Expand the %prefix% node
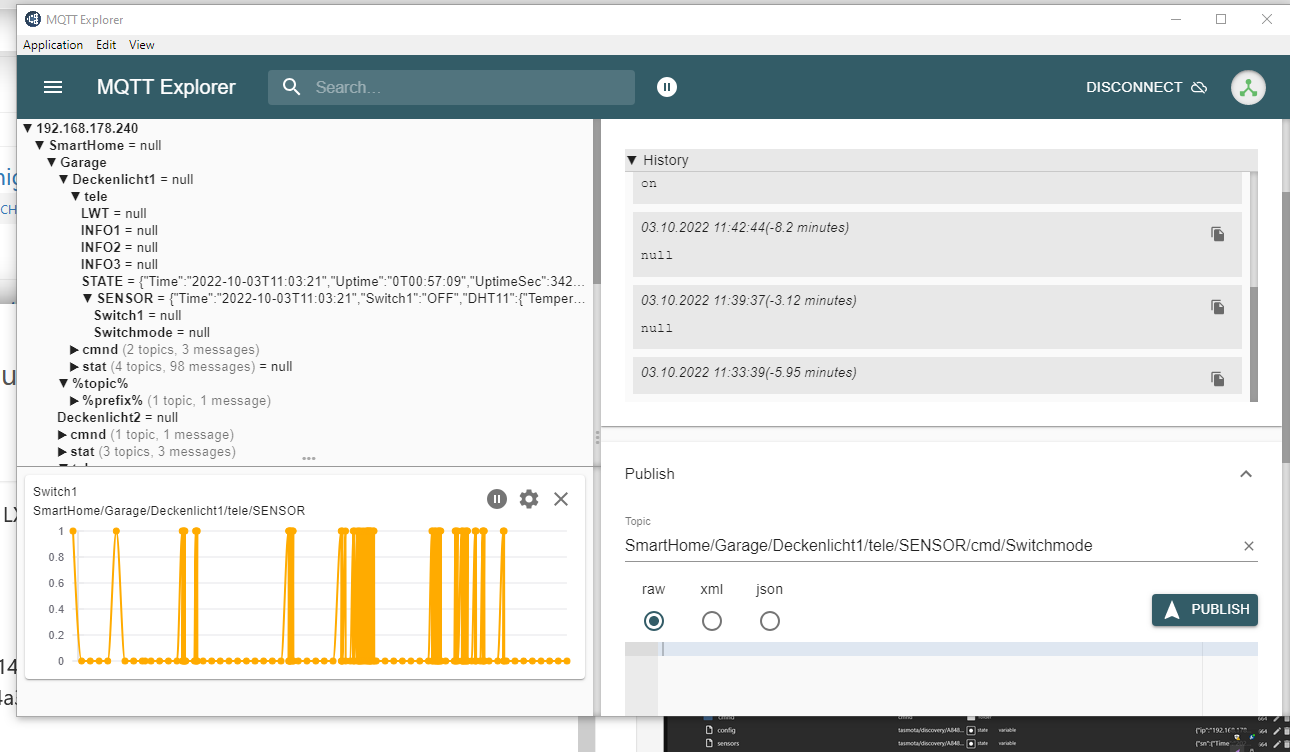Viewport: 1290px width, 752px height. coord(75,401)
